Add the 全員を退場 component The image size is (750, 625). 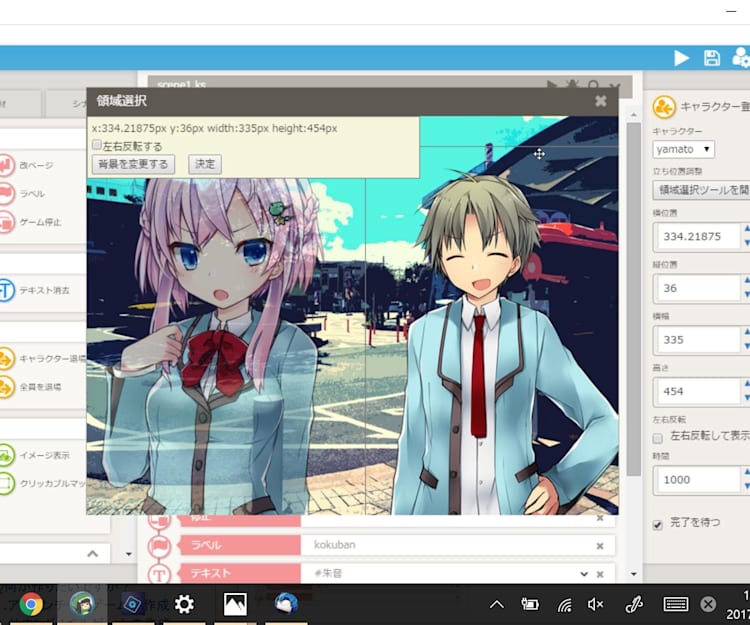pyautogui.click(x=32, y=387)
